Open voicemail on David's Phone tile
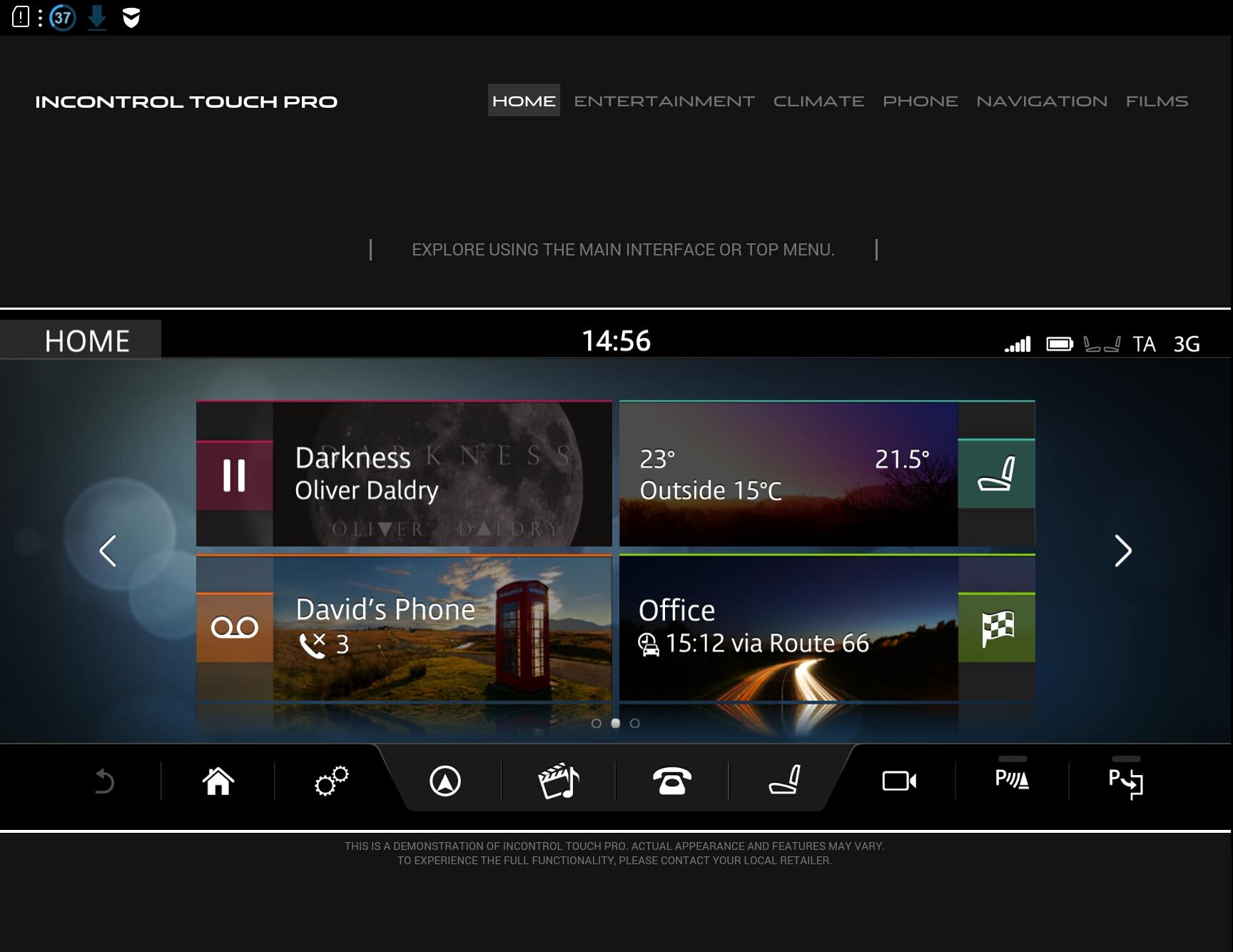 tap(234, 627)
